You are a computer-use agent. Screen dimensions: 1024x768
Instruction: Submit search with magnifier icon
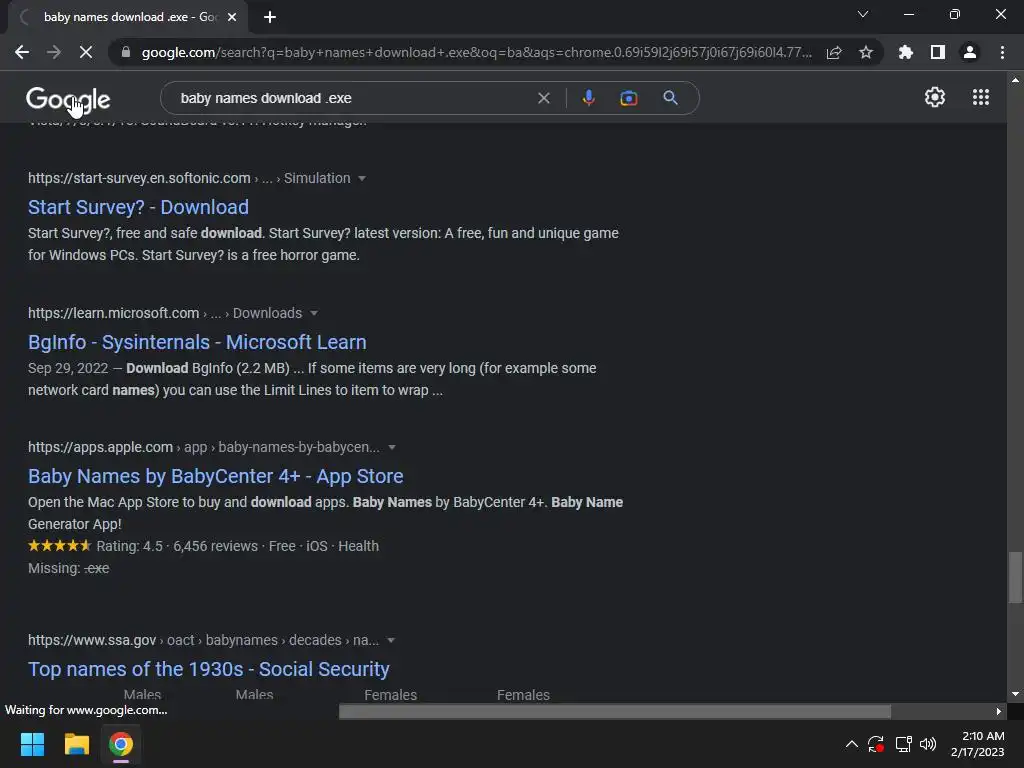tap(670, 98)
